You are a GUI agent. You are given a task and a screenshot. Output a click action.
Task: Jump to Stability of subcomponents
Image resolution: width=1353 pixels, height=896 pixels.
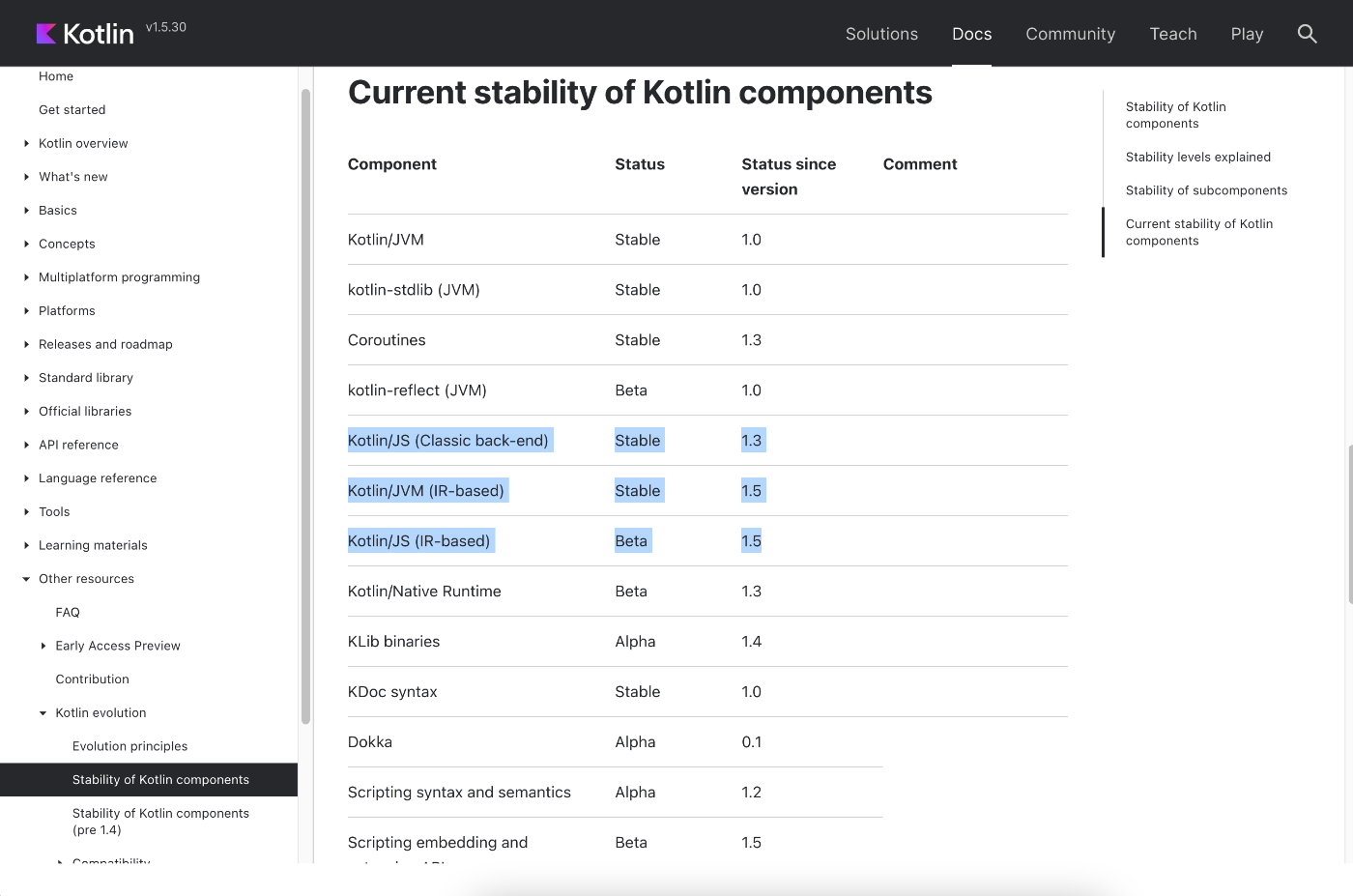pyautogui.click(x=1206, y=190)
